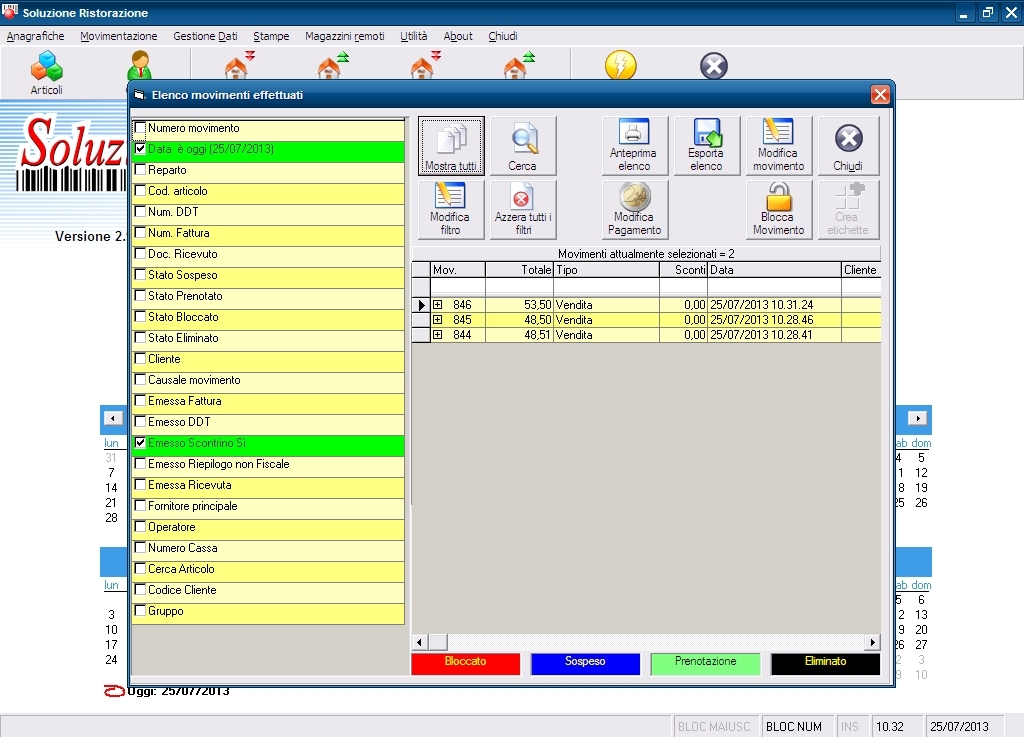Click grid scrollbar left arrow
The height and width of the screenshot is (737, 1024).
click(419, 642)
